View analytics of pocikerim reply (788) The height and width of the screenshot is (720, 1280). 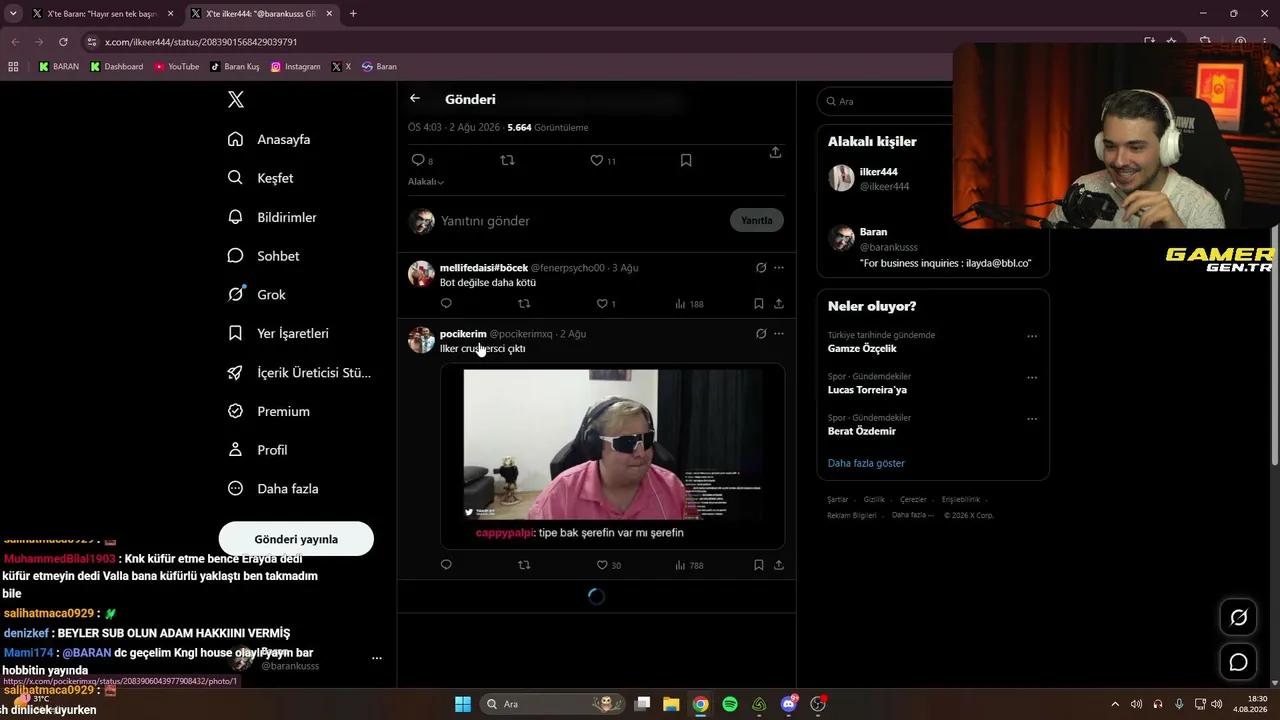[689, 565]
